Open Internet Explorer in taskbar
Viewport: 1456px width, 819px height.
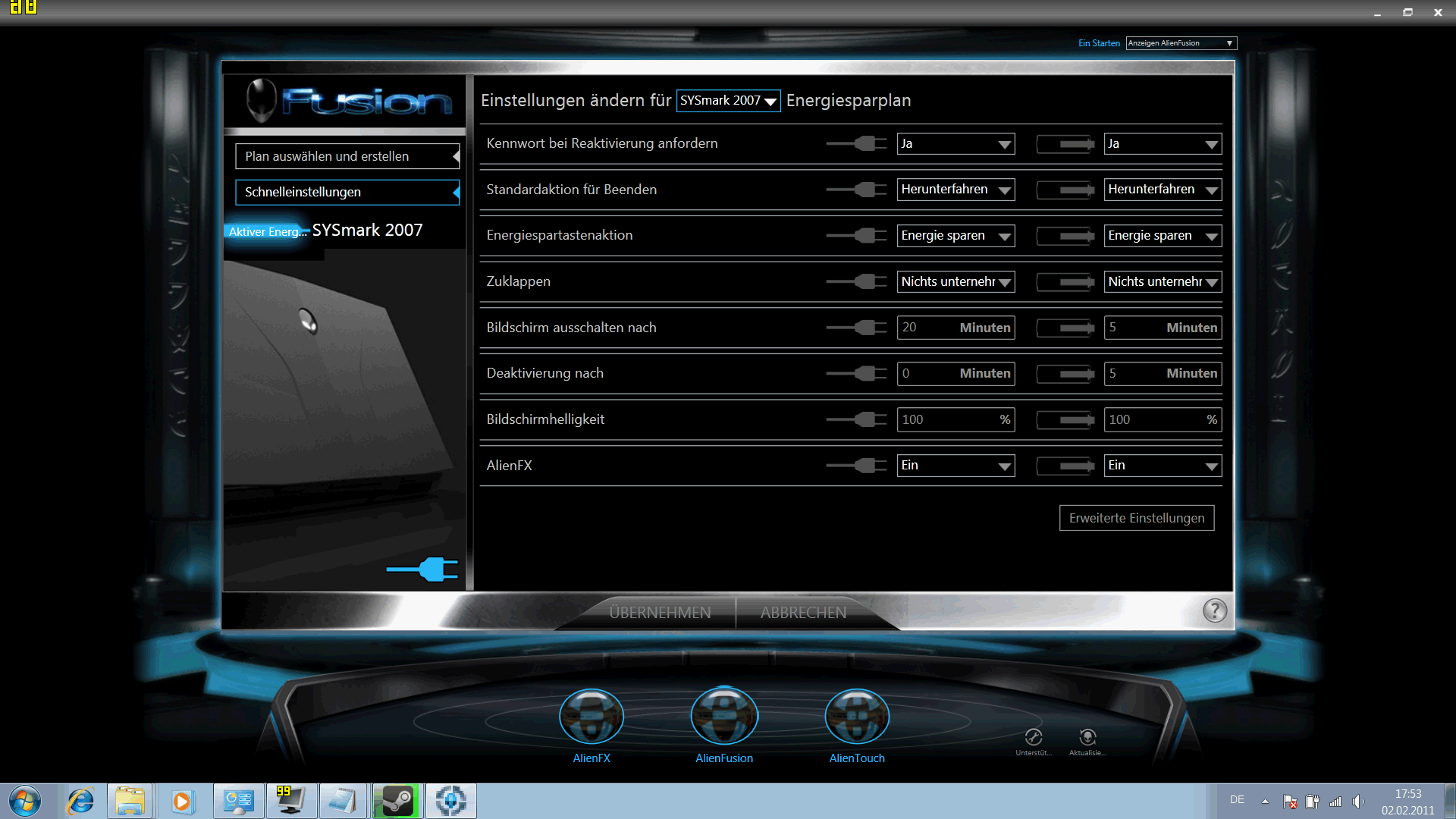[80, 801]
